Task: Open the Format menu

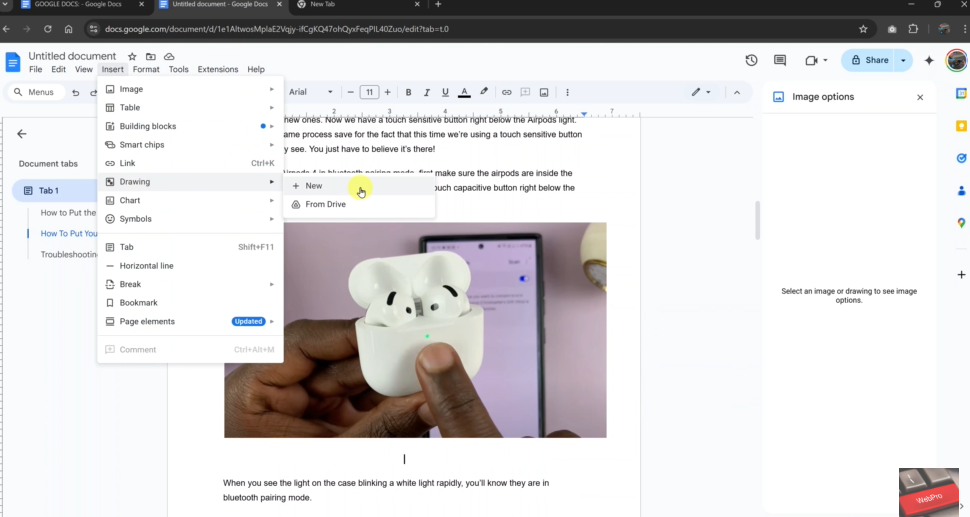Action: [x=146, y=69]
